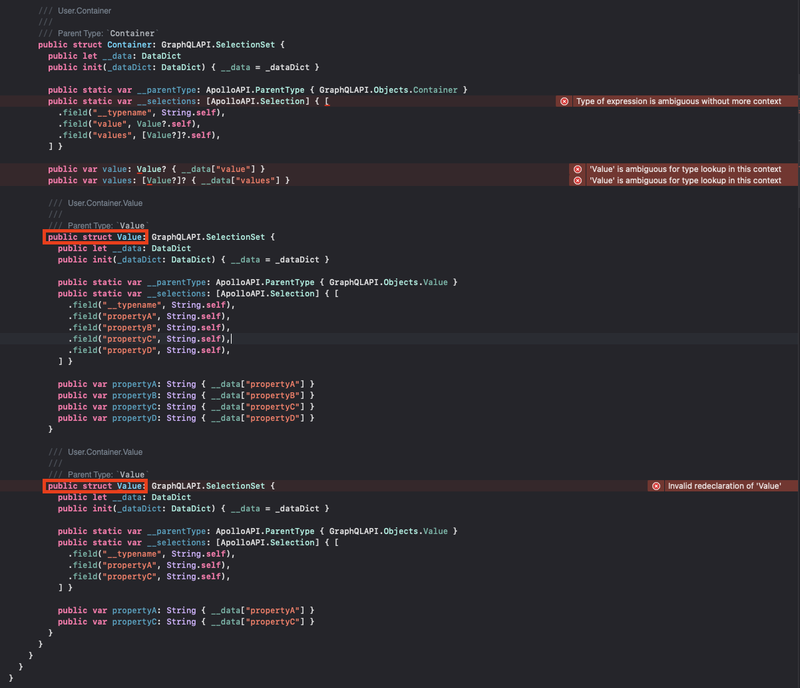
Task: Click the second "'Value' is ambiguous for type lookup" message
Action: [687, 179]
